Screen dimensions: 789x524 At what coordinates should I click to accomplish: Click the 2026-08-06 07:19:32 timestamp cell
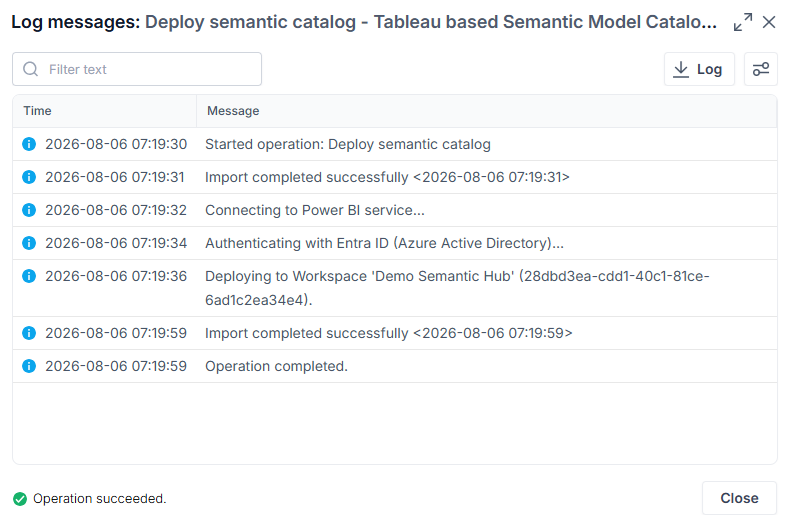(x=116, y=210)
